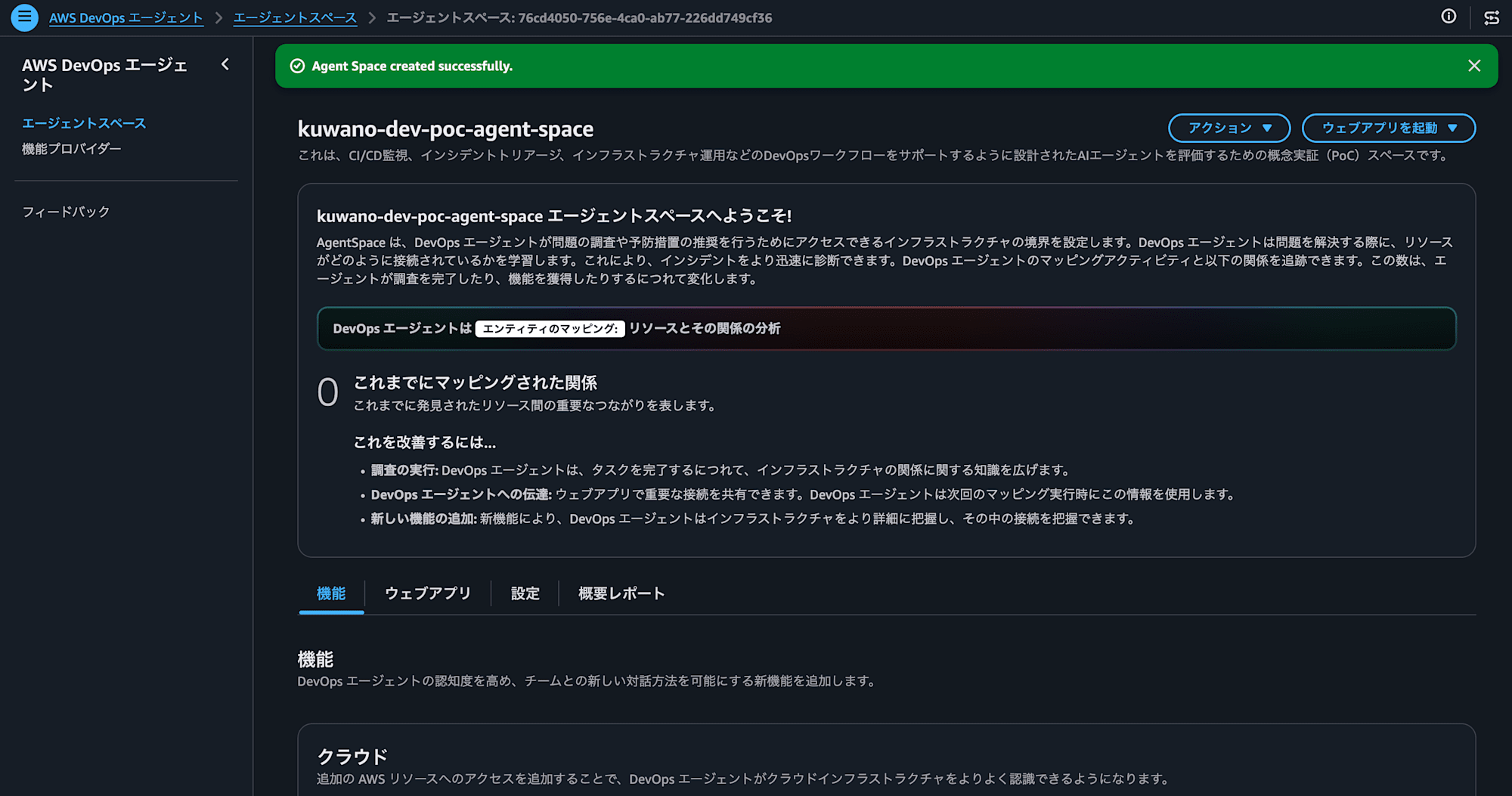Click the これを改善するには... heading

pos(425,442)
